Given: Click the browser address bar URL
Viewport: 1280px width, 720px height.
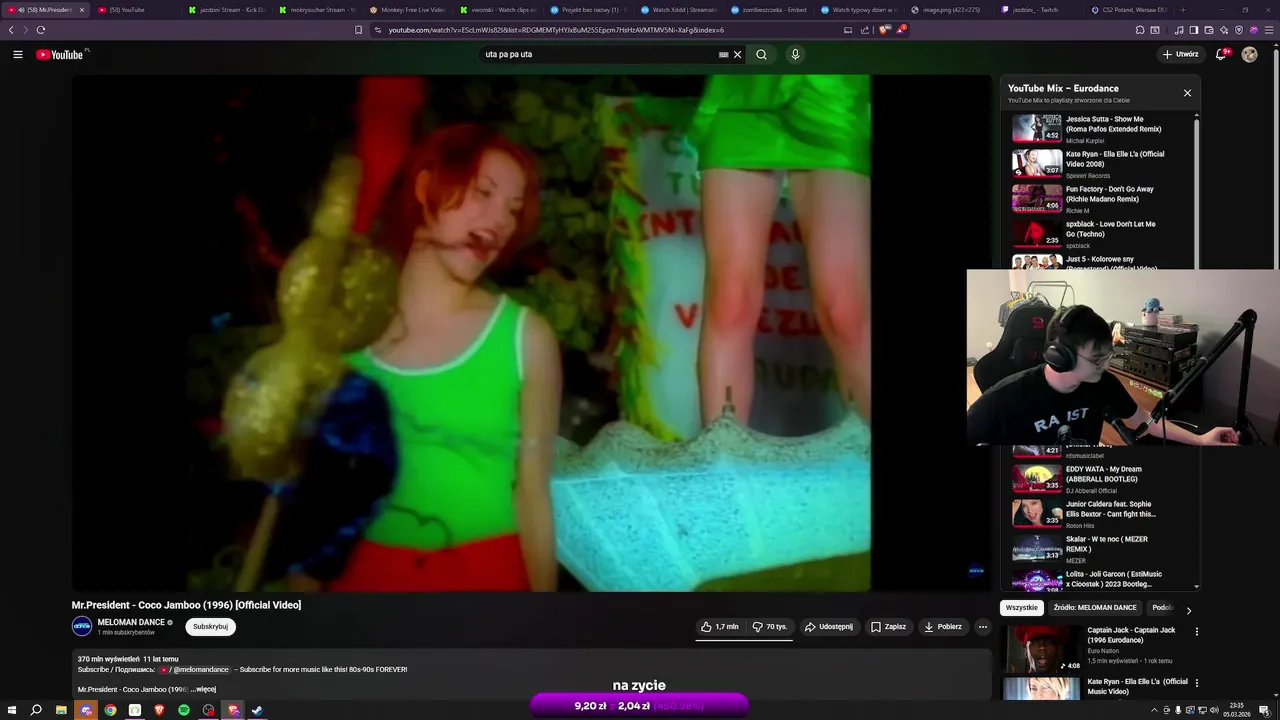Looking at the screenshot, I should pos(556,30).
